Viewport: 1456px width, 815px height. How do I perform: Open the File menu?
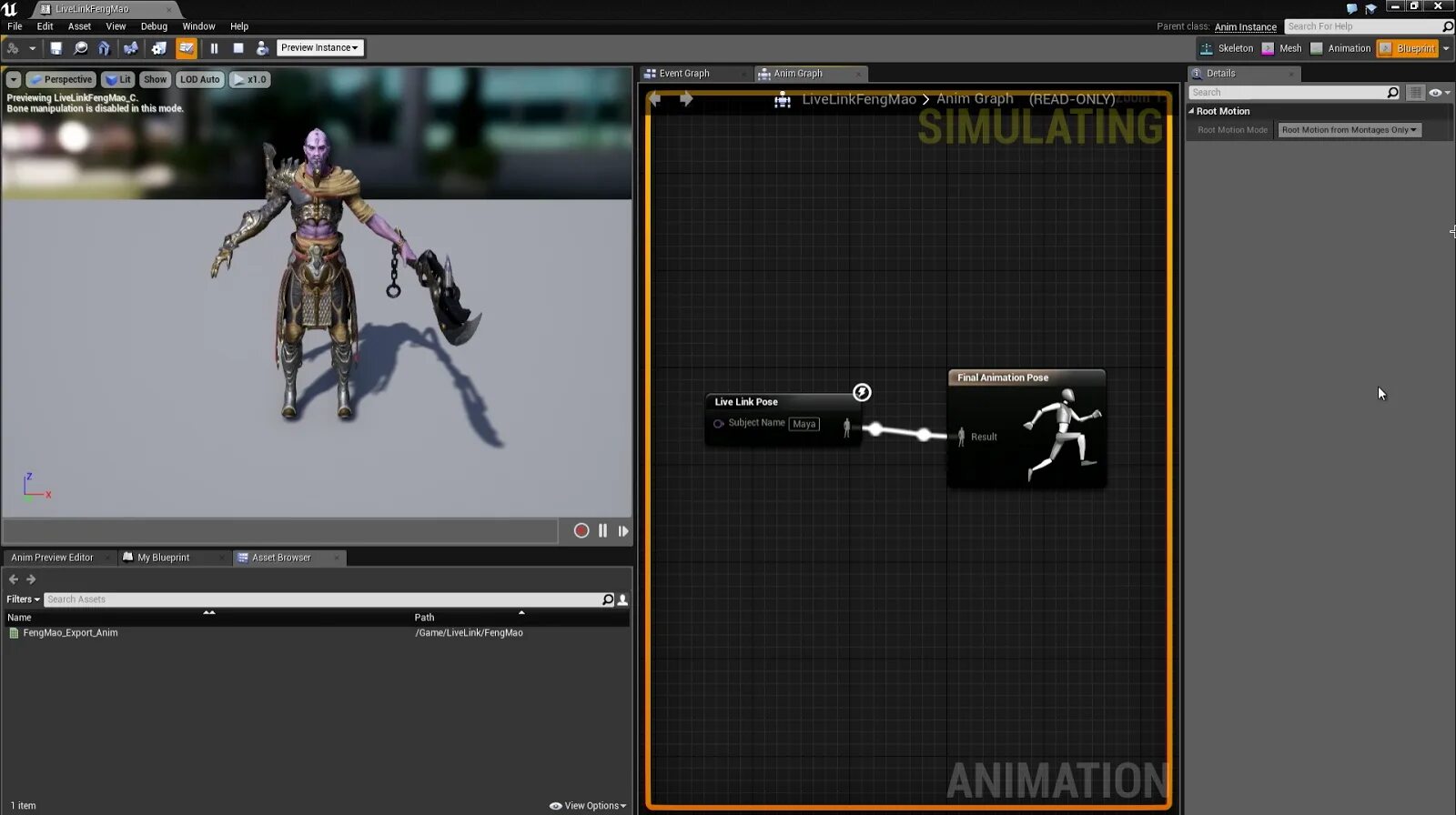[x=15, y=26]
